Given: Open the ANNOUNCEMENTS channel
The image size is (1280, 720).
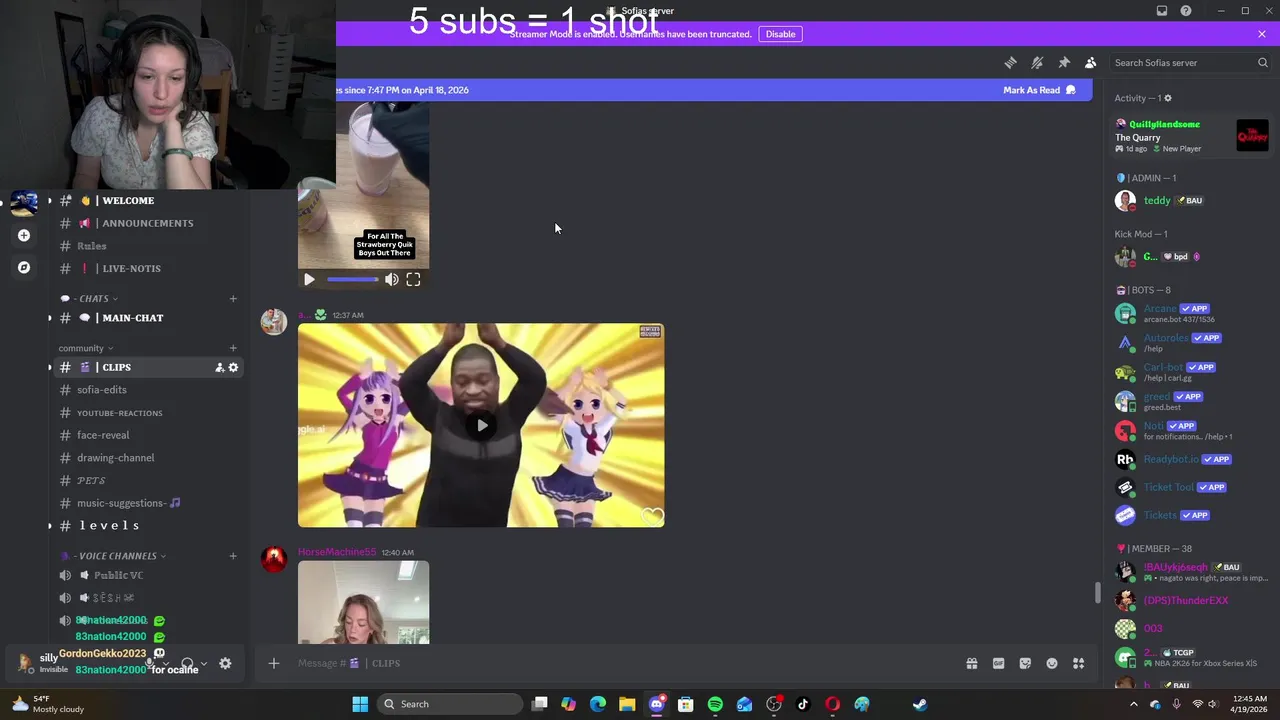Looking at the screenshot, I should pyautogui.click(x=146, y=223).
